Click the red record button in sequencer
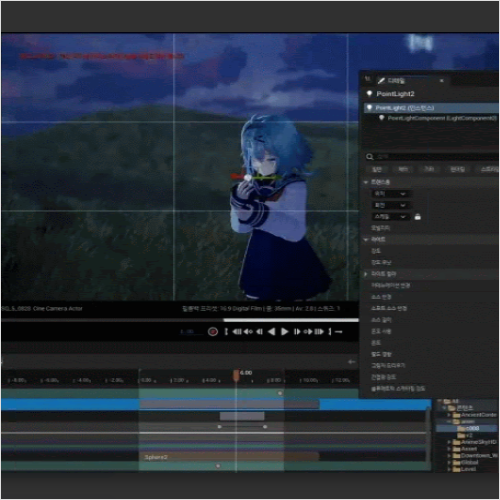The width and height of the screenshot is (500, 500). [x=213, y=332]
